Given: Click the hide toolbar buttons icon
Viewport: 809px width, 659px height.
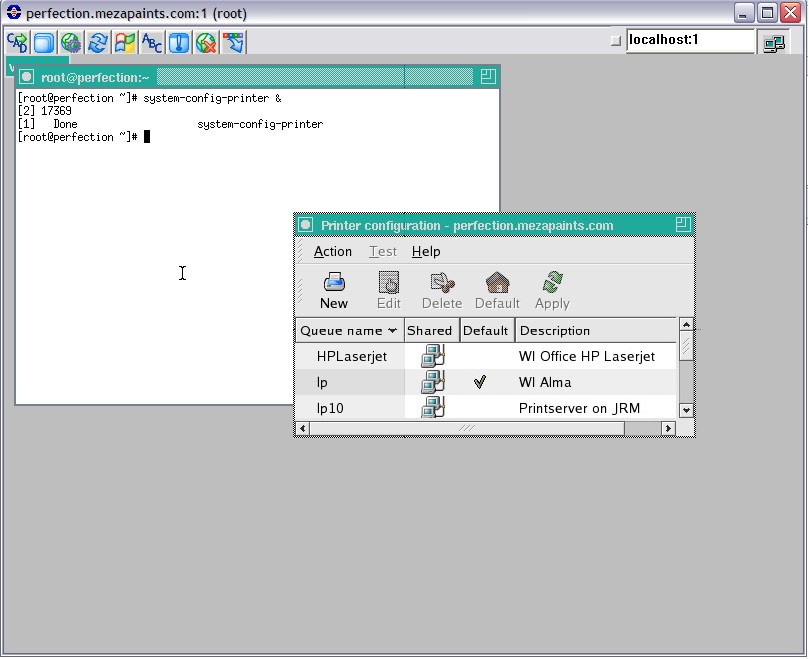Looking at the screenshot, I should [x=233, y=42].
